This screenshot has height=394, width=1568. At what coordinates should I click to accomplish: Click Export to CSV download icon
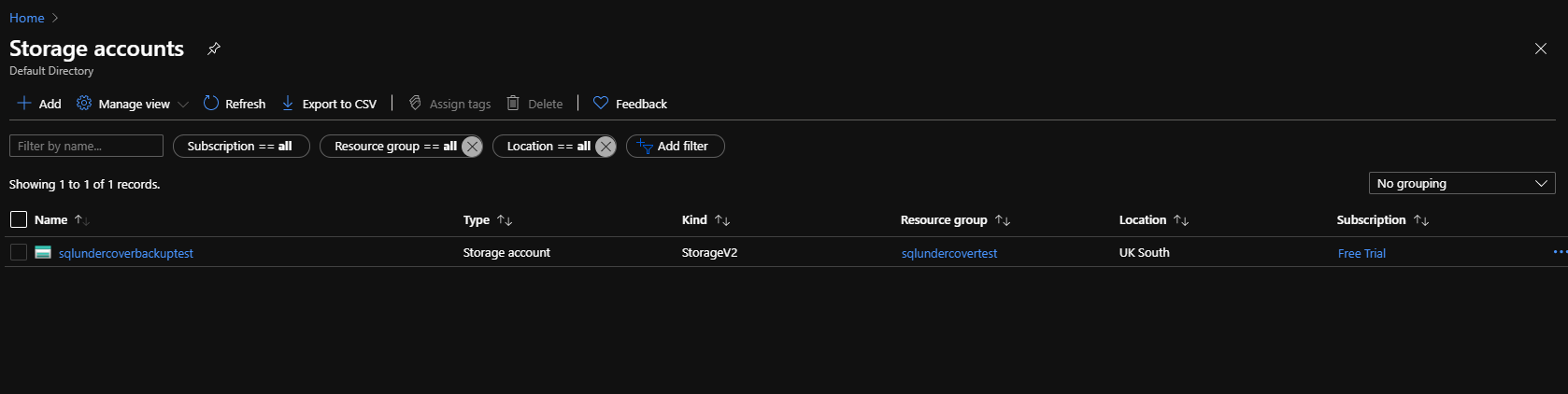pos(288,104)
